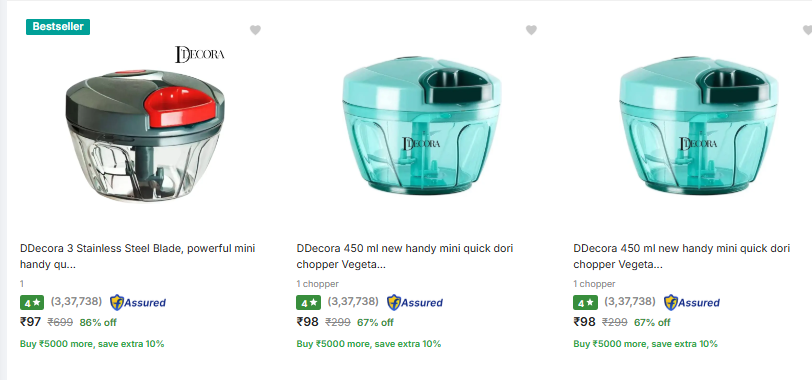Click the Assured badge on middle product
812x380 pixels.
tap(415, 303)
